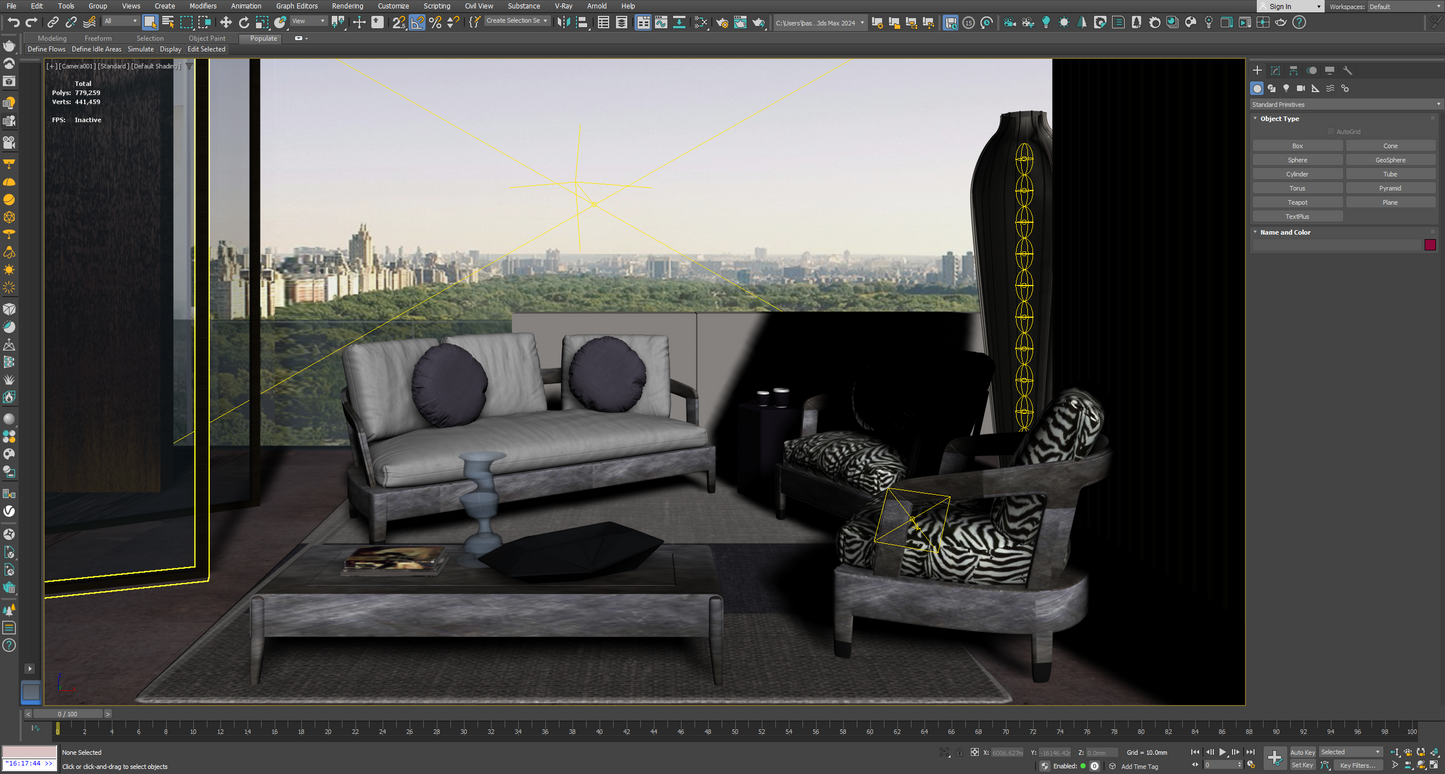Click the Undo arrow icon
The height and width of the screenshot is (774, 1445).
14,22
